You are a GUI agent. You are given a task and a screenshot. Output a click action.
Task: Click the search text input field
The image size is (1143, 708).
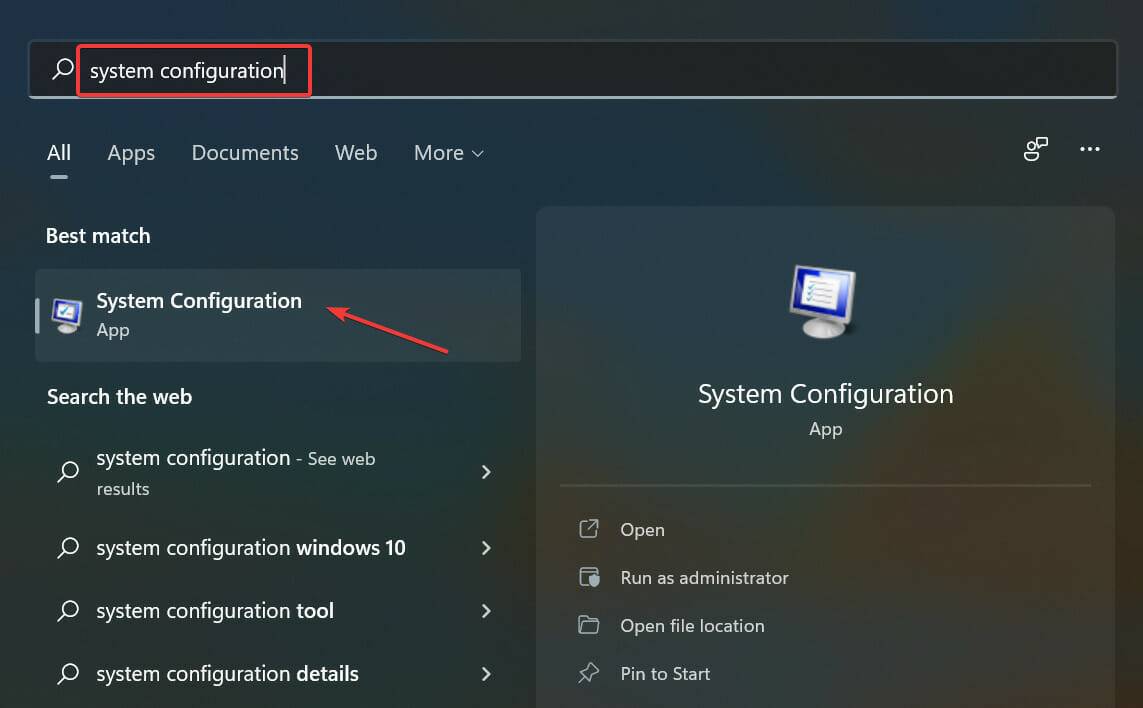(x=600, y=70)
